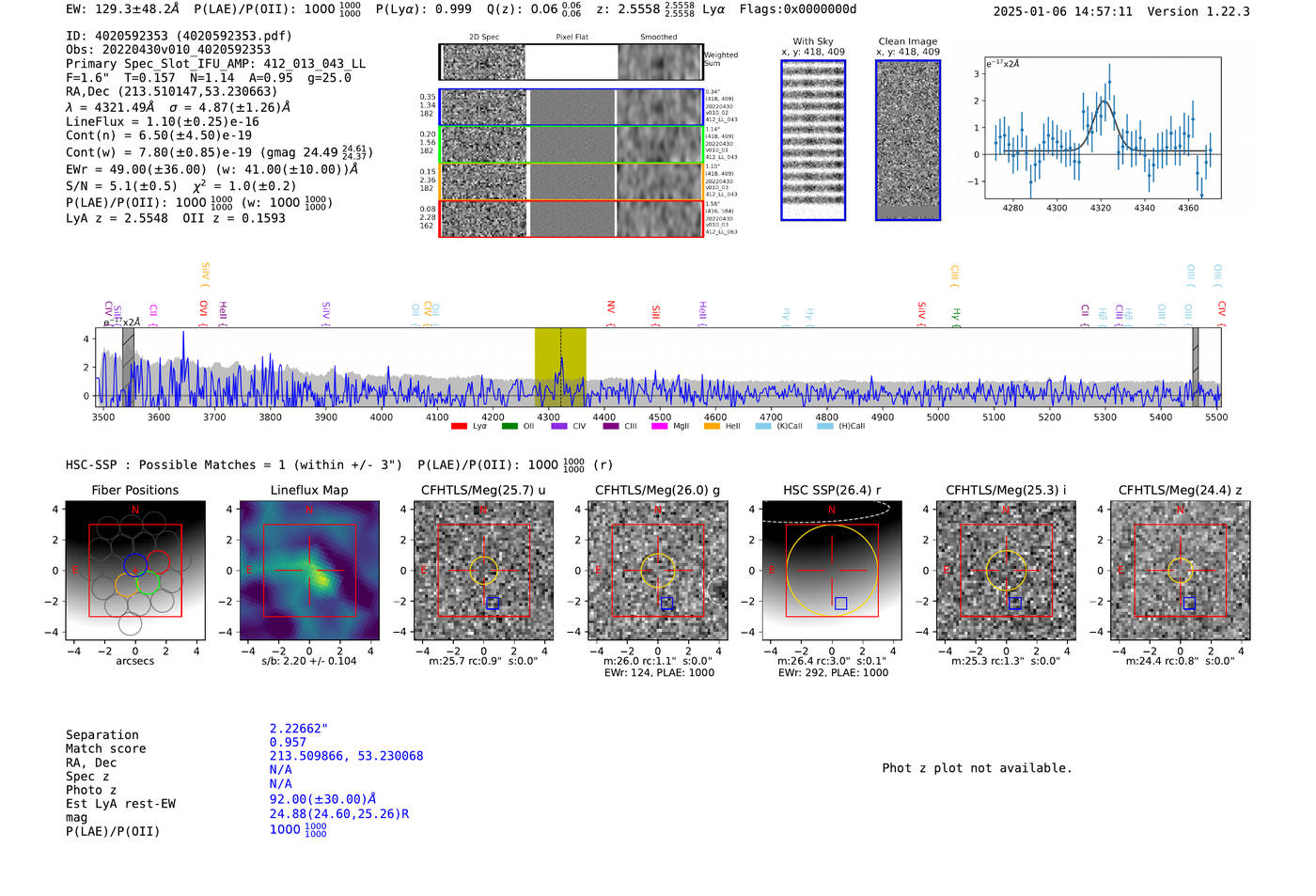This screenshot has height=896, width=1316.
Task: Click 'Phot z plot not available.' text
Action: tap(977, 768)
